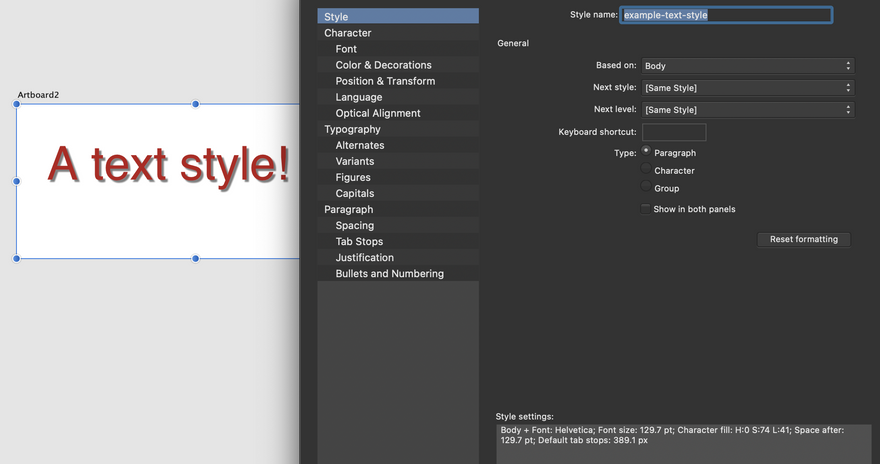
Task: Open the Typography category
Action: [352, 129]
